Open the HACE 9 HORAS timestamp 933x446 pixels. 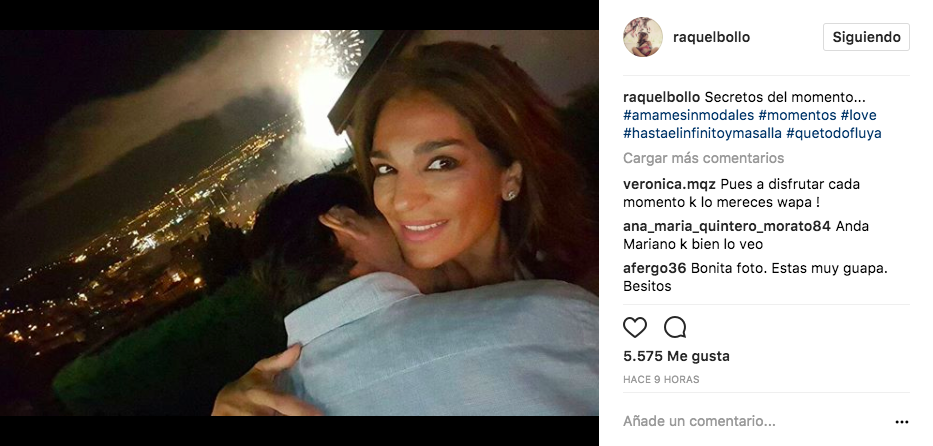[x=661, y=379]
